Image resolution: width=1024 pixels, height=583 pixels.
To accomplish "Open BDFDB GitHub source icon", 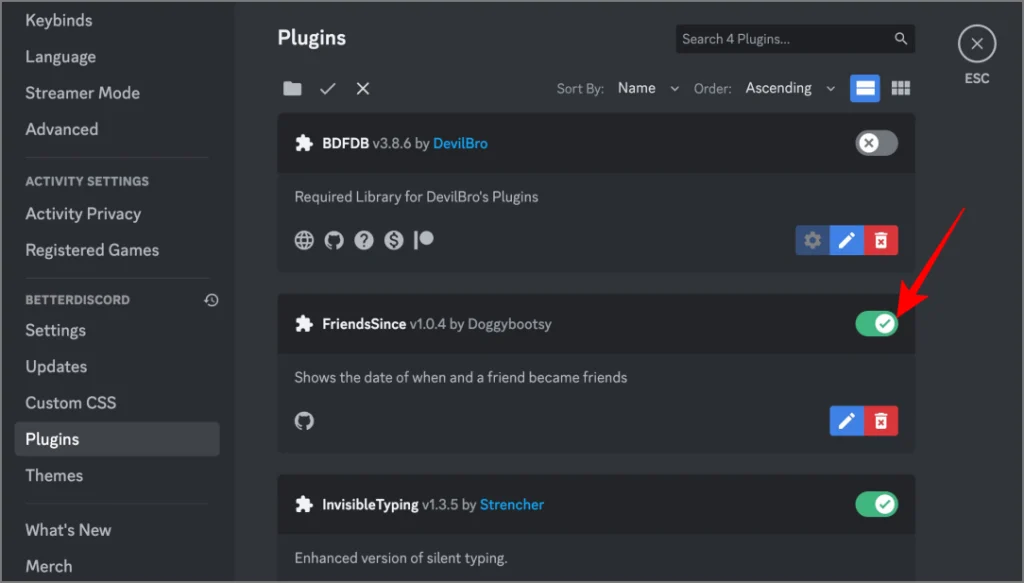I will coord(334,240).
